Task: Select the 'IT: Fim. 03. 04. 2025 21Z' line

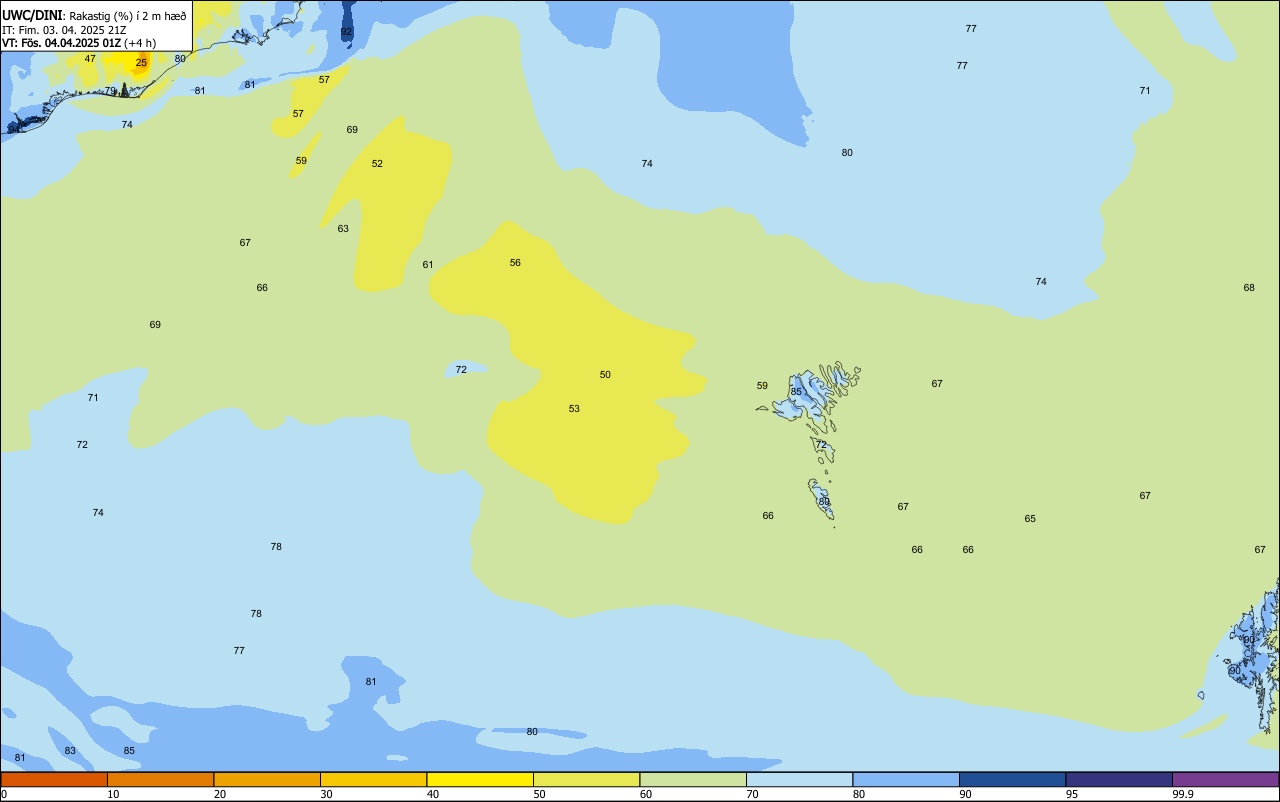Action: (x=64, y=30)
